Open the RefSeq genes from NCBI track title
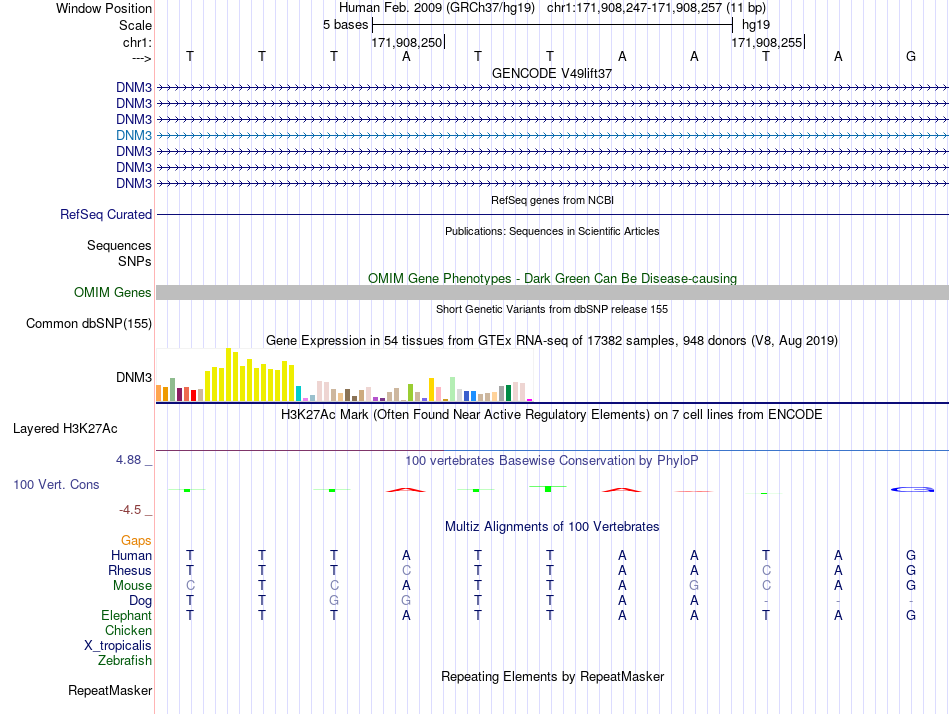 [x=552, y=200]
